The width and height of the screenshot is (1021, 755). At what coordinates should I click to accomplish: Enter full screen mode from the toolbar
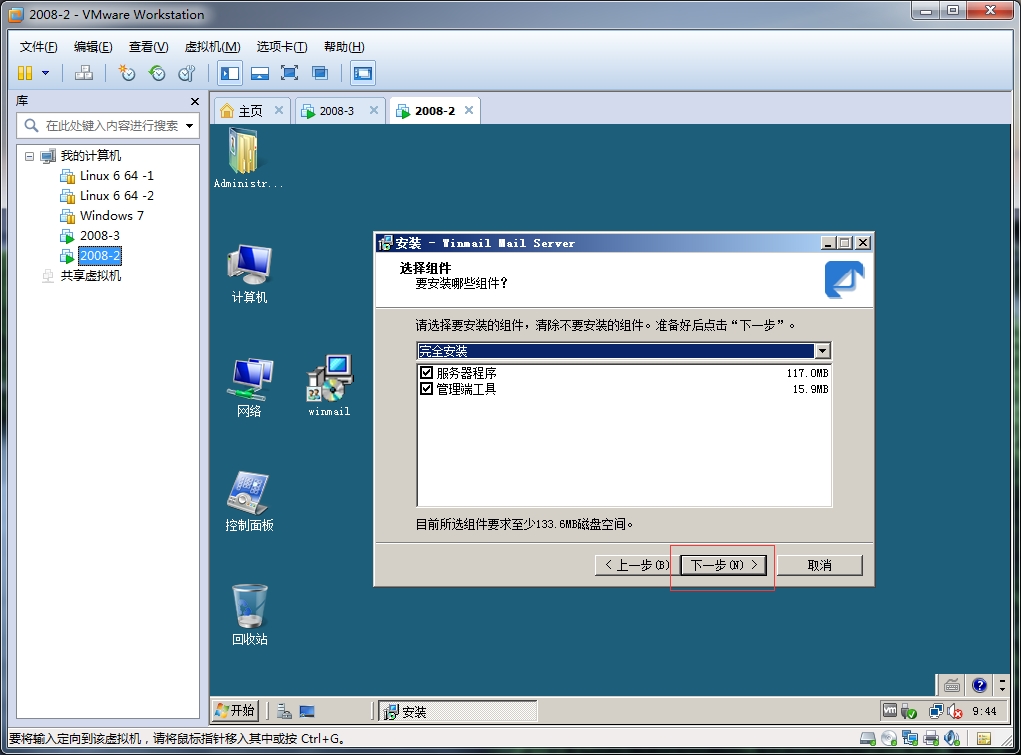pyautogui.click(x=290, y=73)
